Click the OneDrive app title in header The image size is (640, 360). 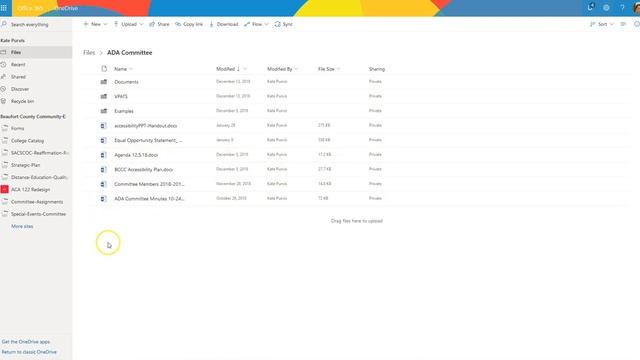coord(65,8)
